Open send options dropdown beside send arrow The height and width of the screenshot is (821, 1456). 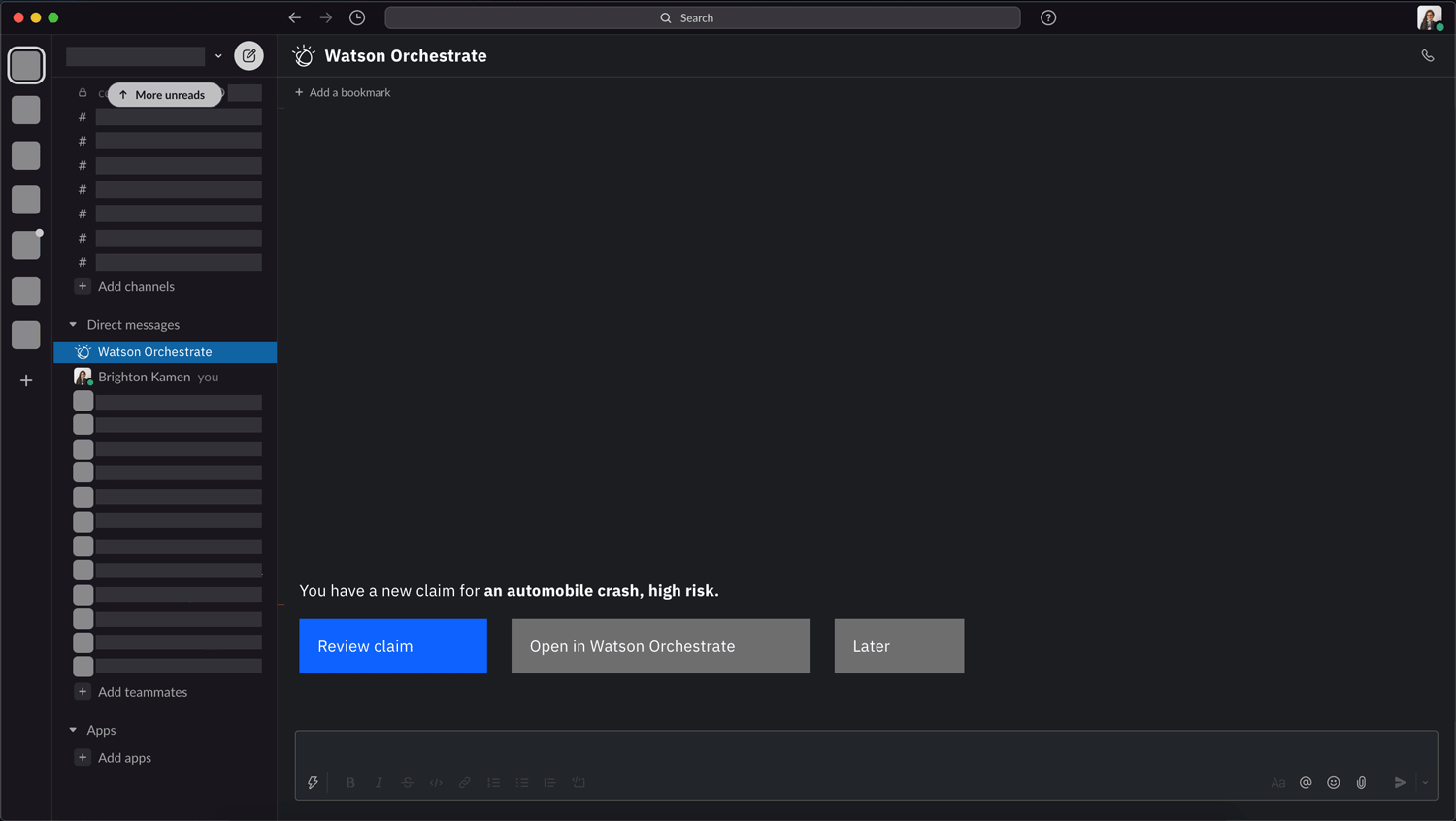(1425, 782)
